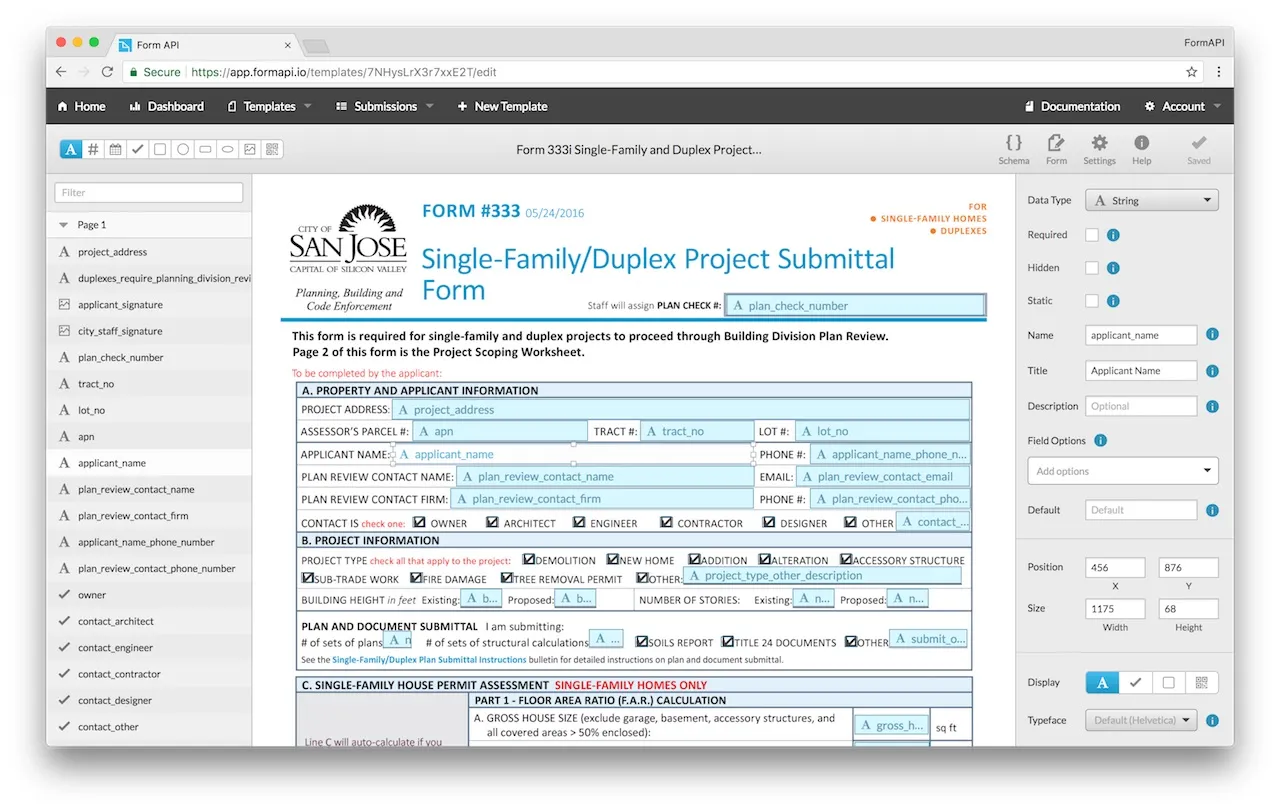Open the Submissions menu

click(x=384, y=106)
